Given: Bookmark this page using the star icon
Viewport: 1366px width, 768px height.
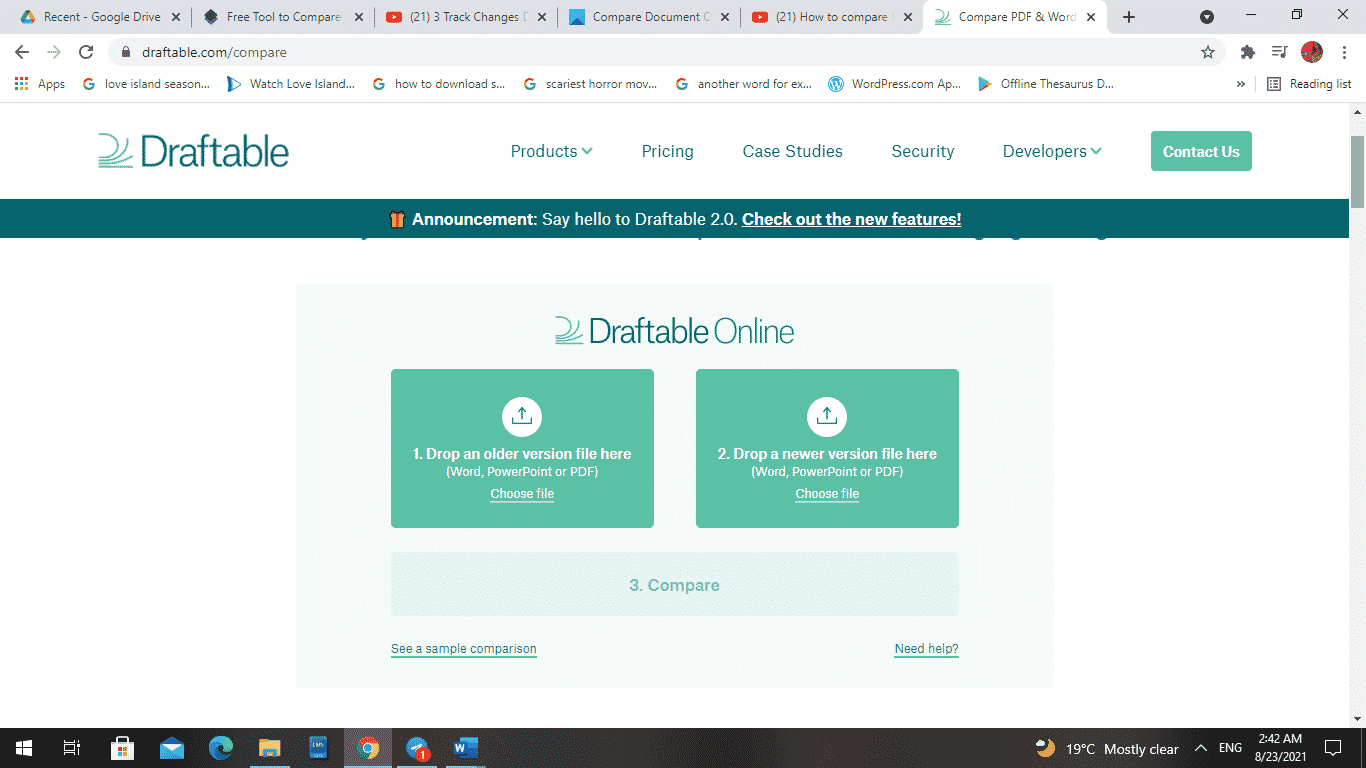Looking at the screenshot, I should (1207, 50).
